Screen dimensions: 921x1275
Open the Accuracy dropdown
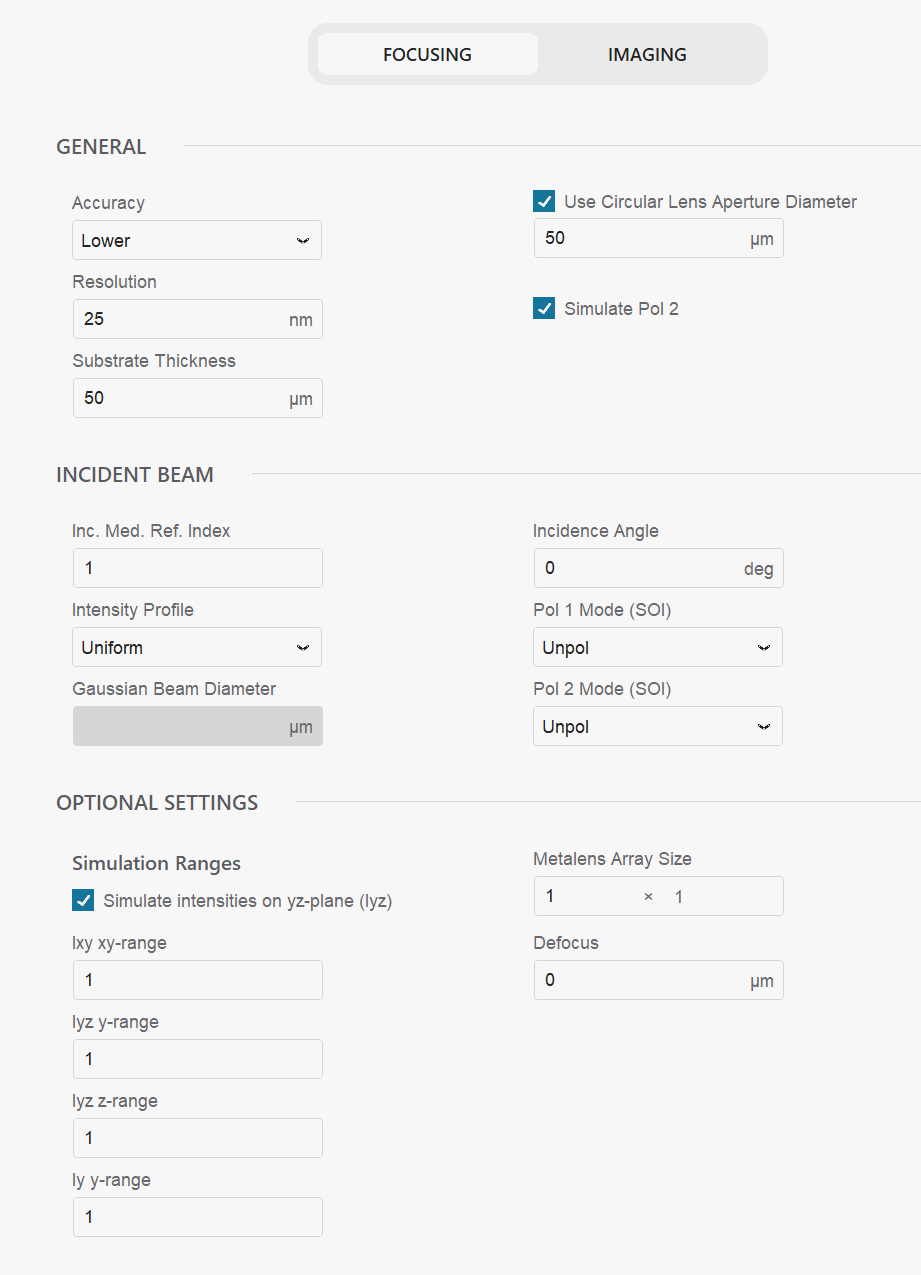tap(197, 241)
